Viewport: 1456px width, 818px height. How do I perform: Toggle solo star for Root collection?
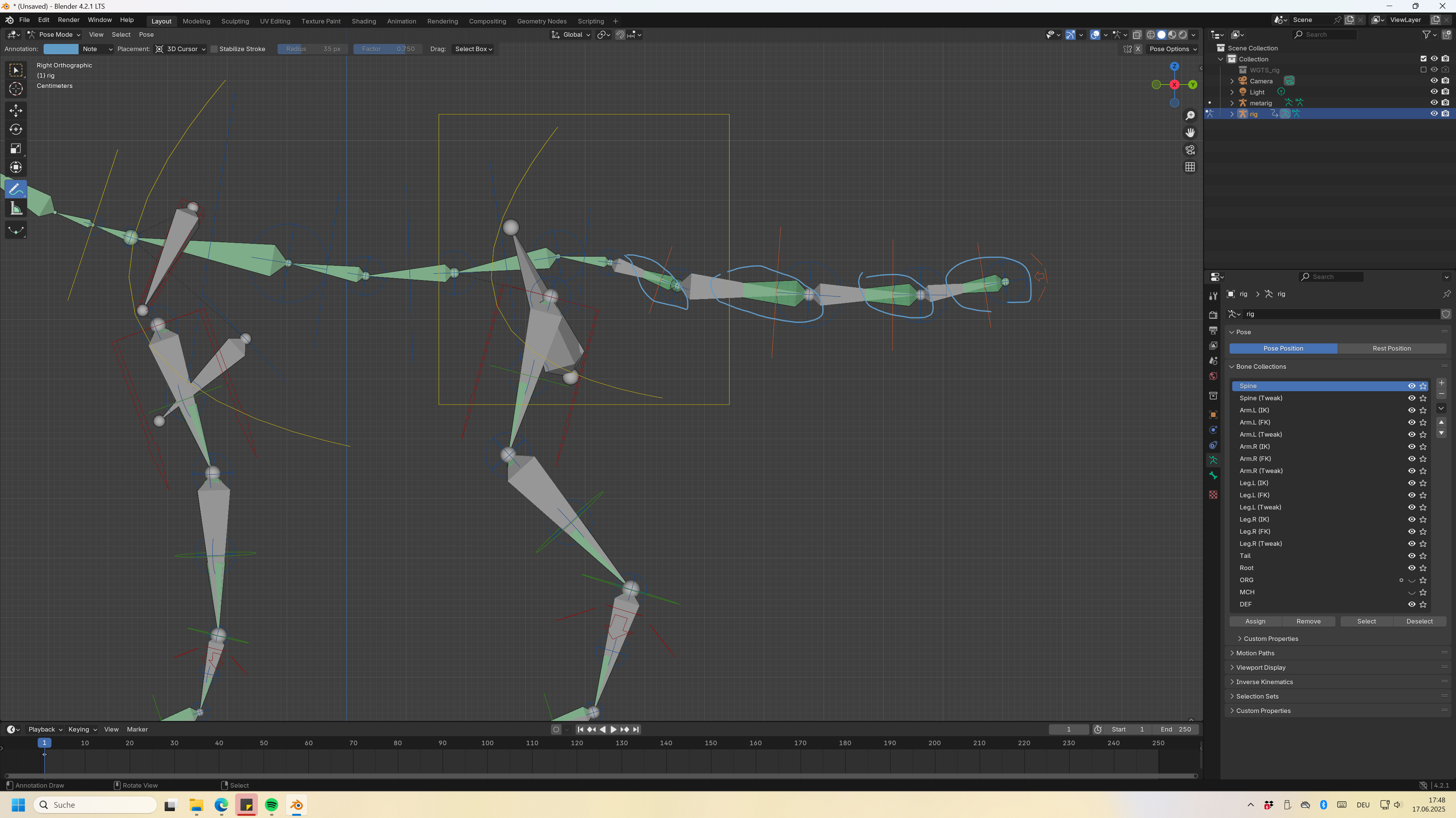(x=1423, y=568)
